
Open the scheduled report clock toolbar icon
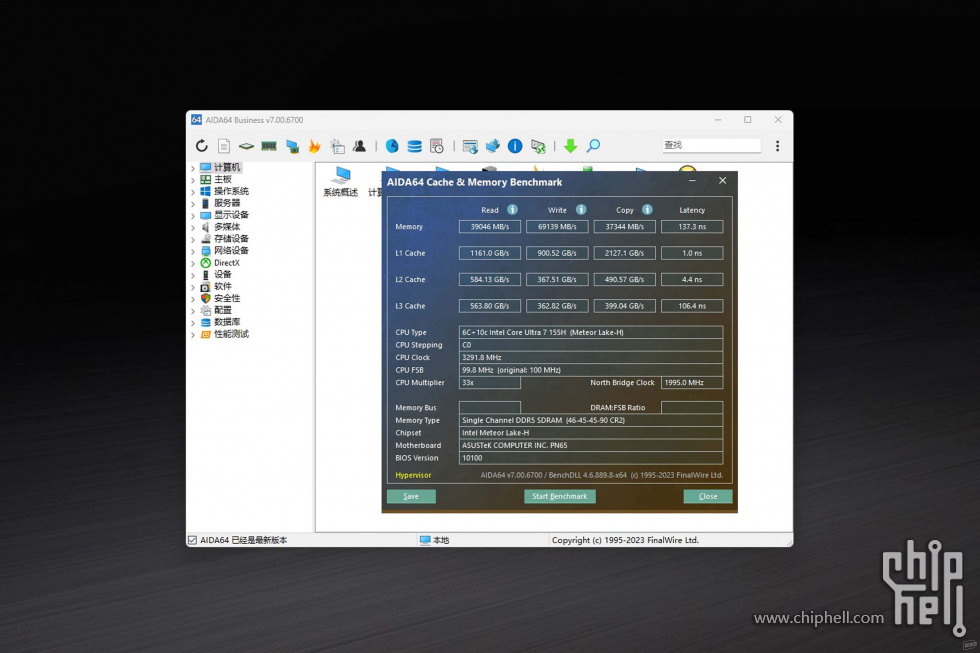437,146
